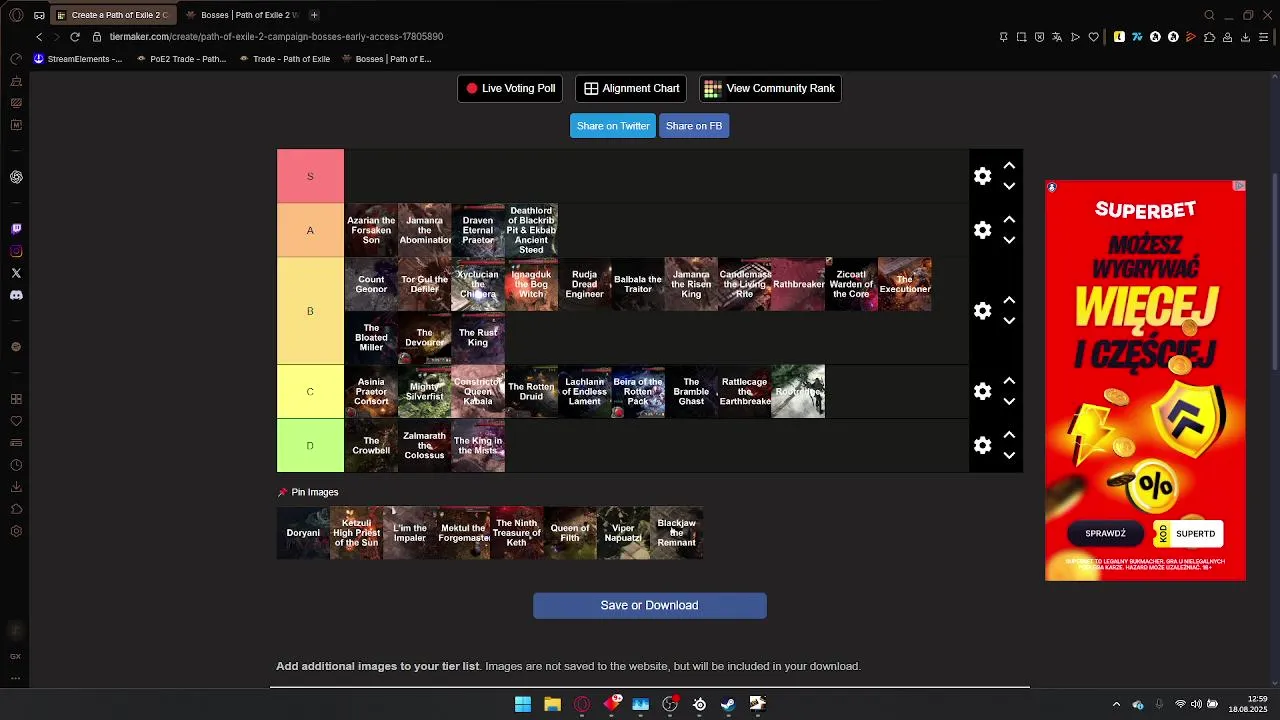1280x720 pixels.
Task: Open Instagram in the sidebar
Action: [16, 251]
